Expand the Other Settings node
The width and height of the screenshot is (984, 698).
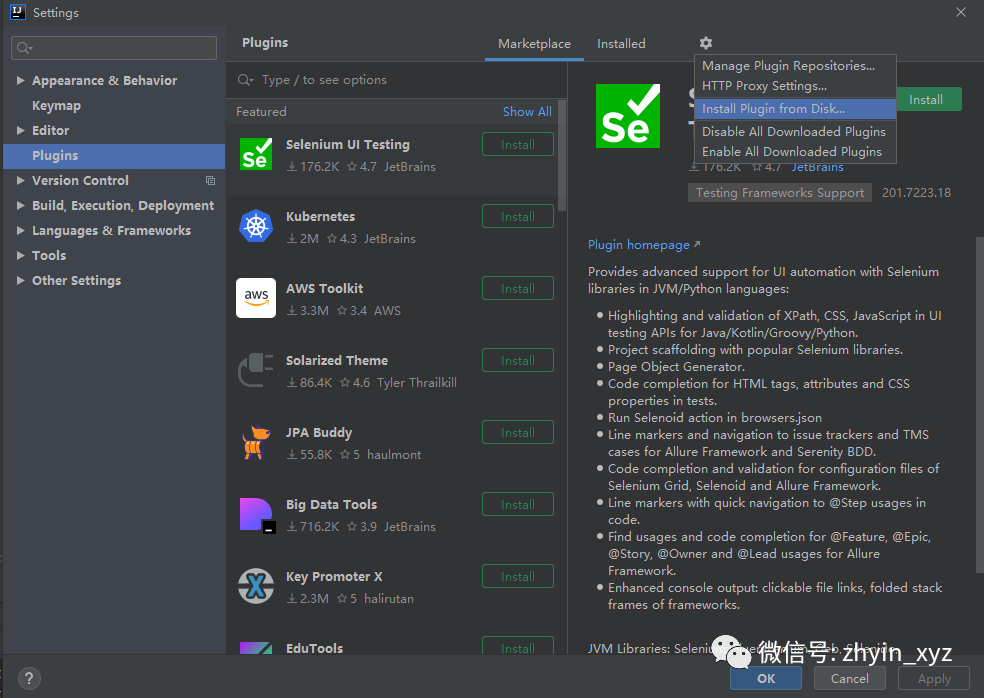tap(21, 281)
